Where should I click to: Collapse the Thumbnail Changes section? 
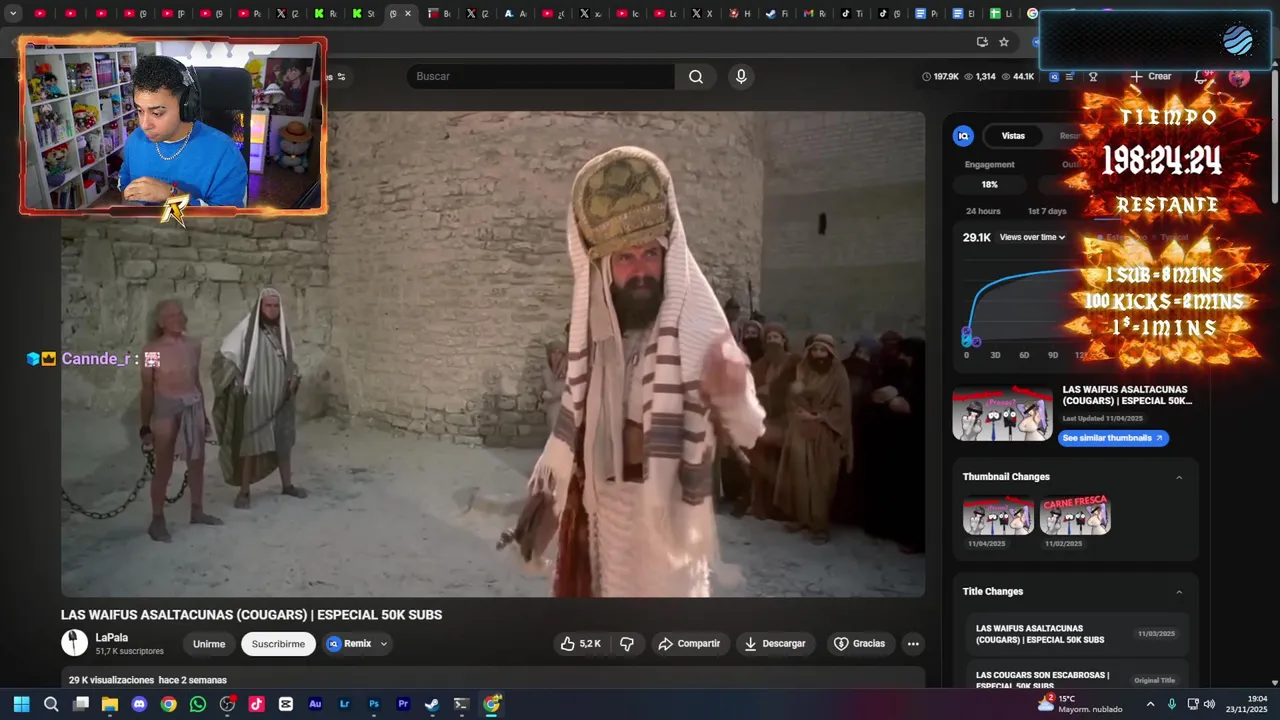1179,477
